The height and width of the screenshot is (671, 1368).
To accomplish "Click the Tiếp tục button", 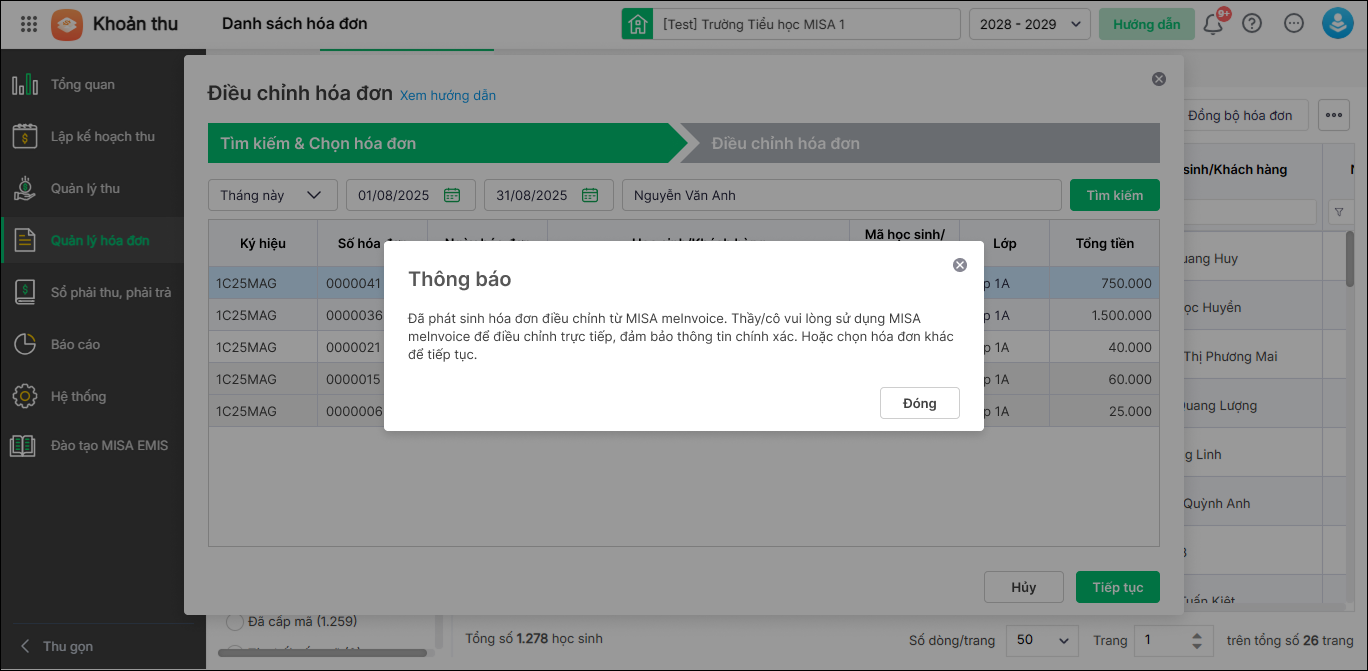I will [1117, 588].
